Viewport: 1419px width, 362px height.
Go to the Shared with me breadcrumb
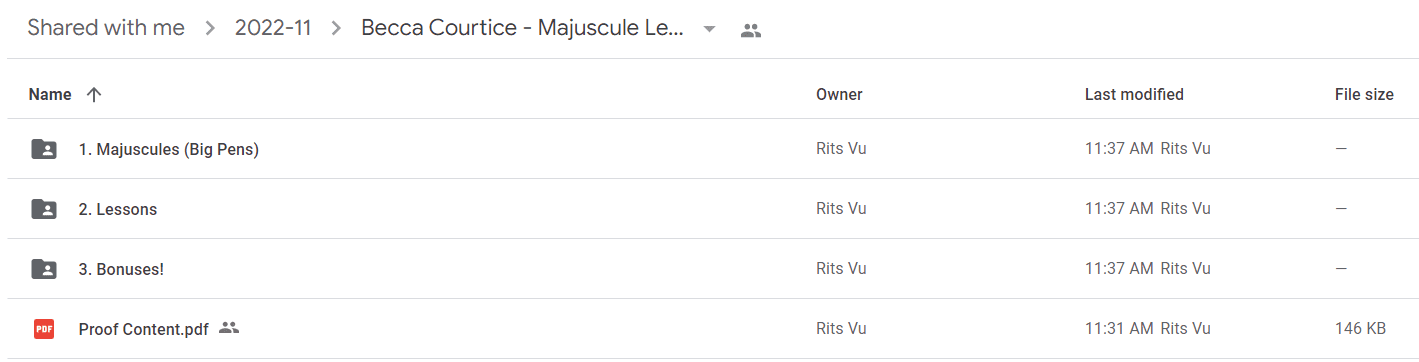tap(106, 28)
